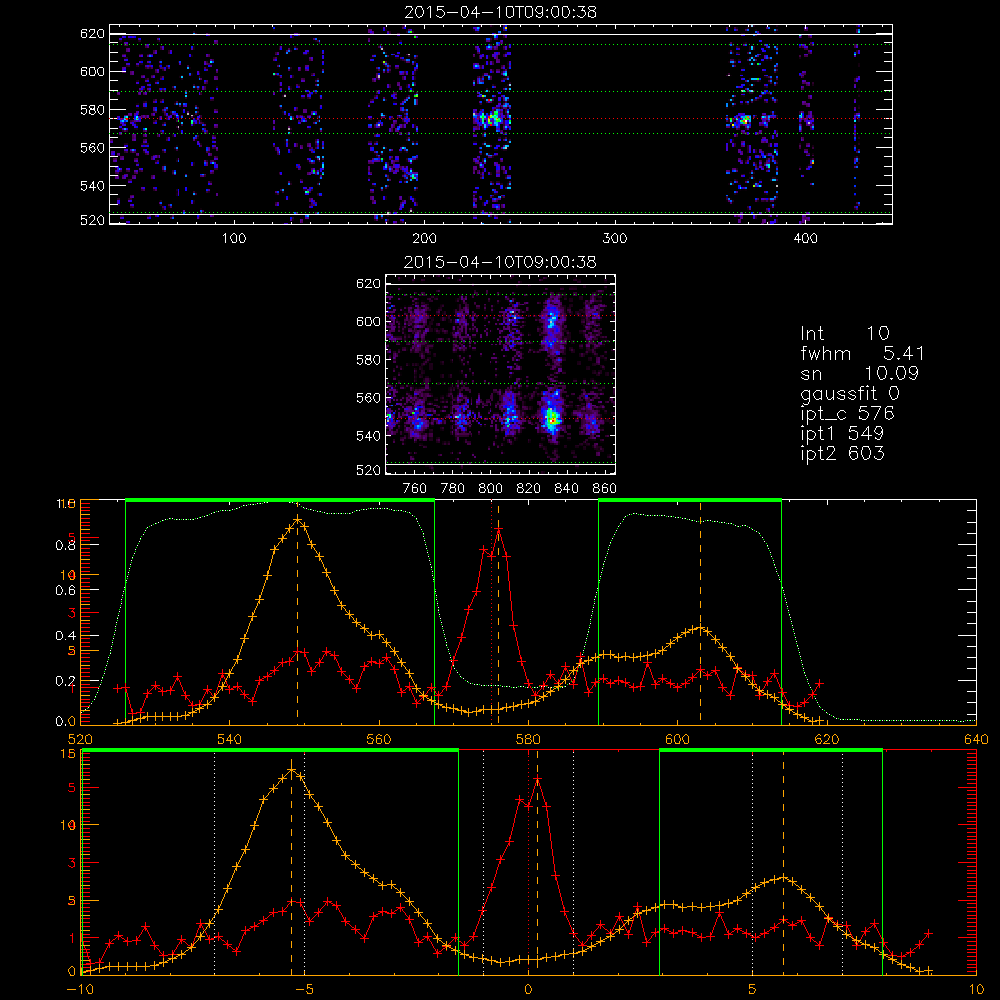Click the red curve's central peak in the upper profile plot
This screenshot has height=1000, width=1000.
[x=499, y=529]
